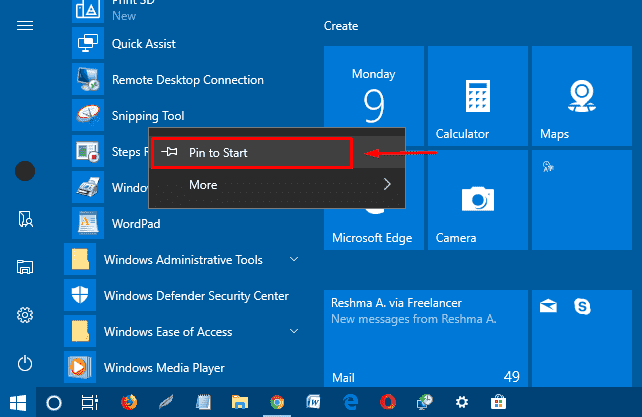Open the Mail tile with 49 messages

pyautogui.click(x=426, y=338)
